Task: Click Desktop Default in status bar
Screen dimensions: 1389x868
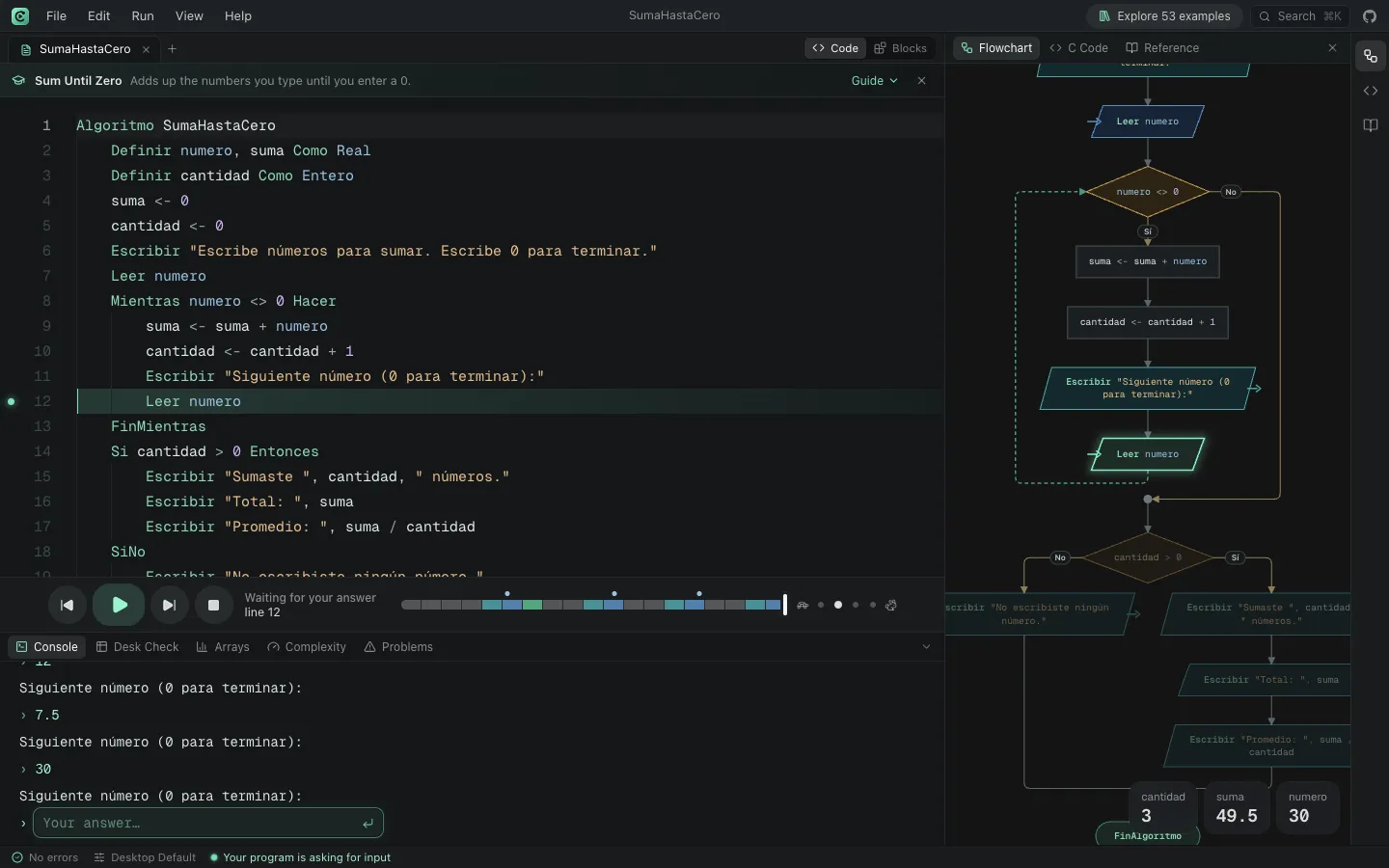Action: point(145,857)
